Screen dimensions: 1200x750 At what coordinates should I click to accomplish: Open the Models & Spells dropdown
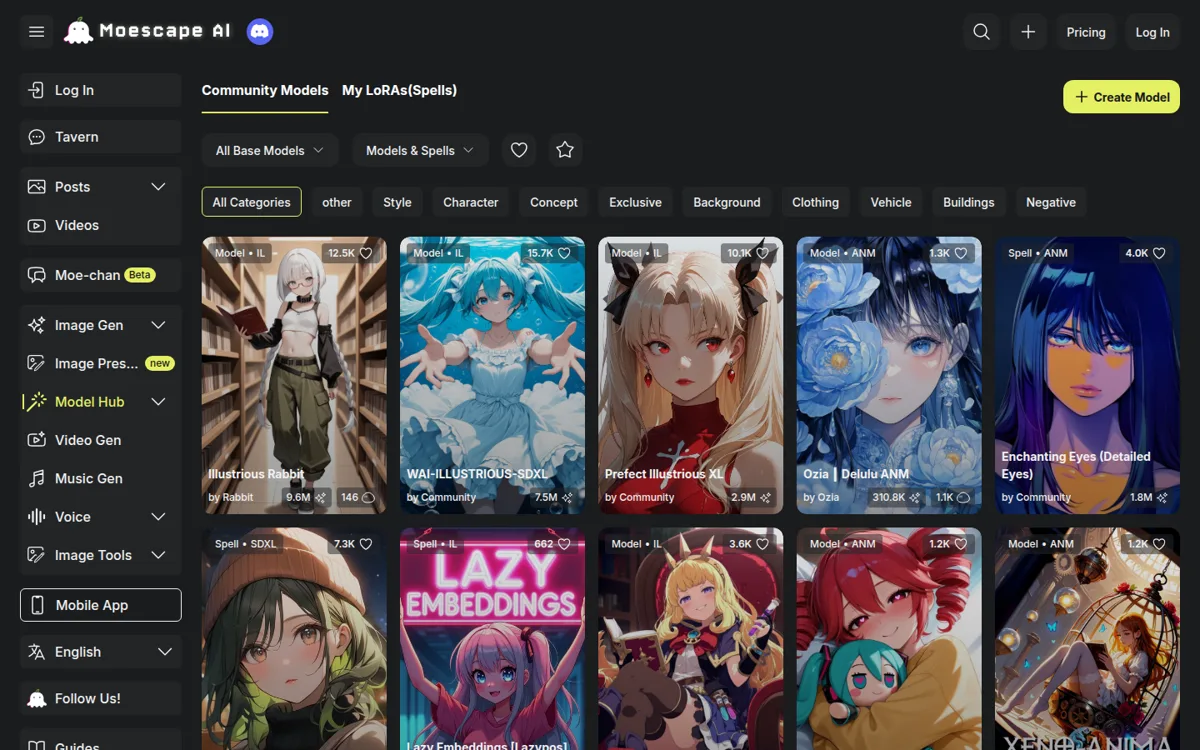420,150
